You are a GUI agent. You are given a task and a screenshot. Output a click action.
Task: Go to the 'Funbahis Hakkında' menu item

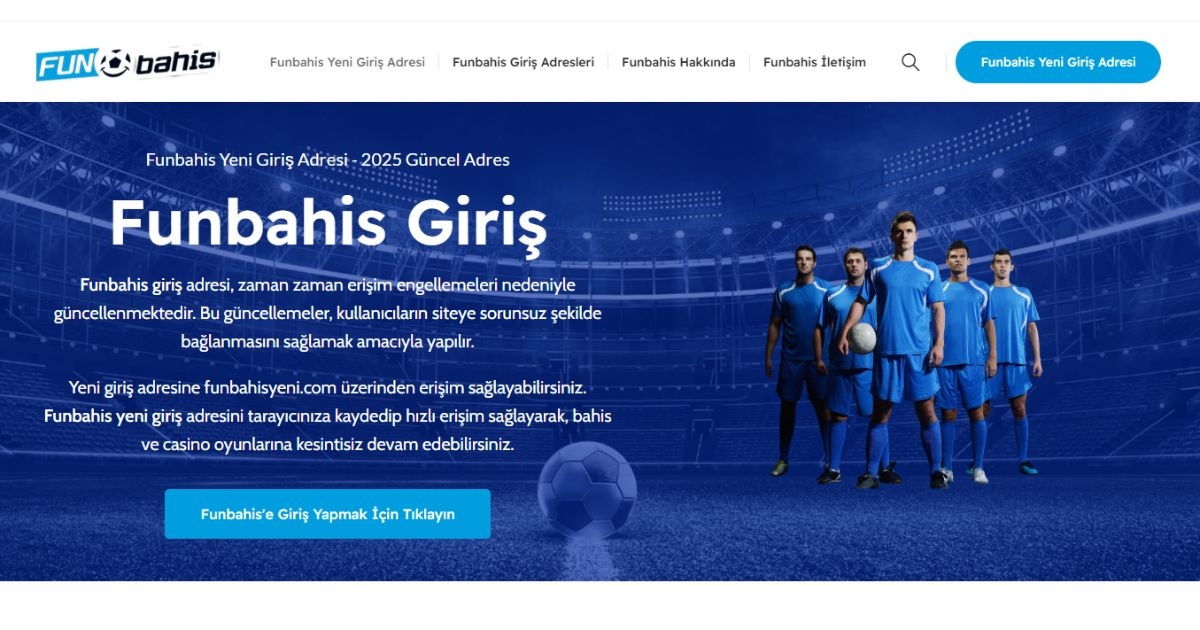(678, 62)
